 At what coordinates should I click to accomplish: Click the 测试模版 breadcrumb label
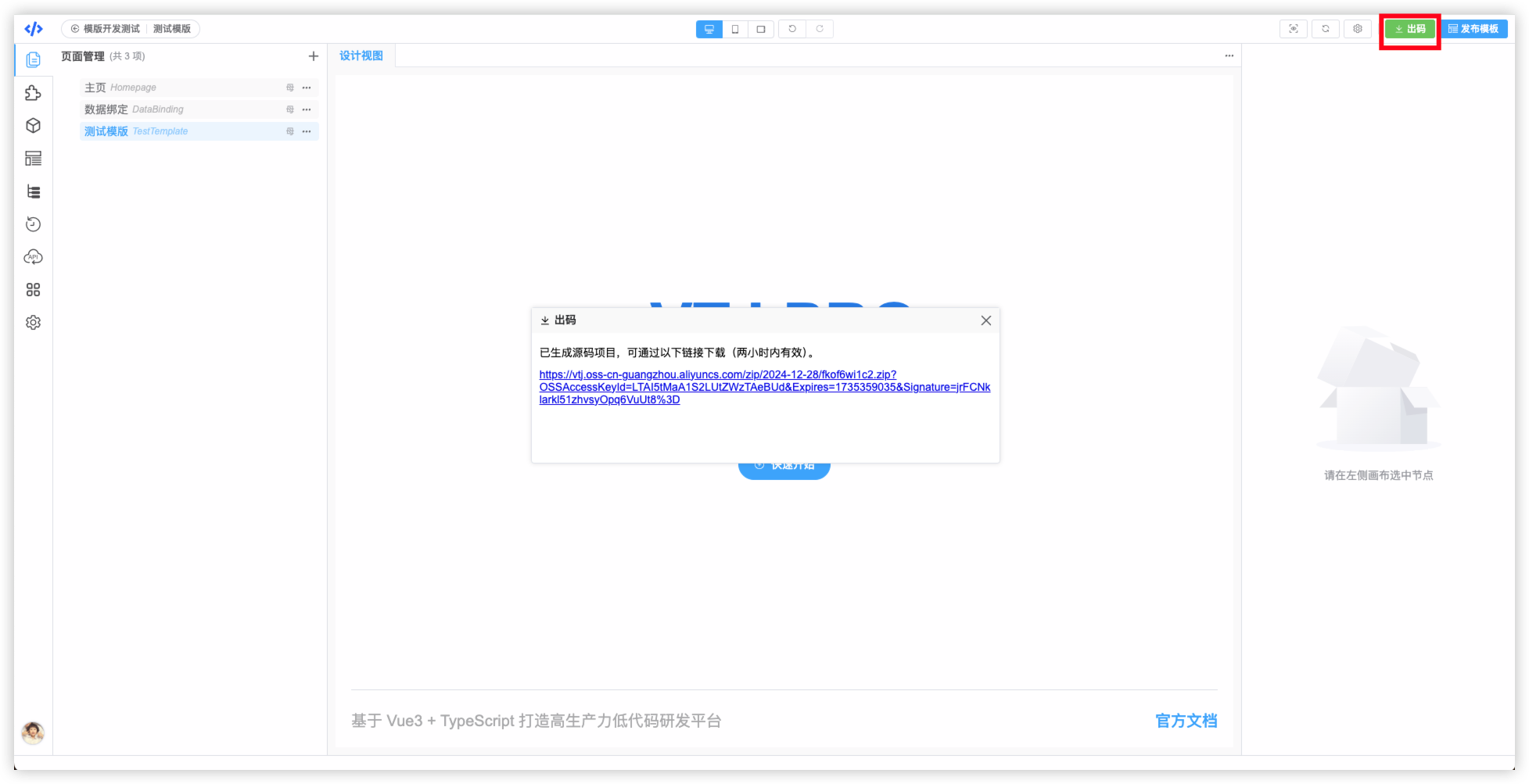click(172, 29)
